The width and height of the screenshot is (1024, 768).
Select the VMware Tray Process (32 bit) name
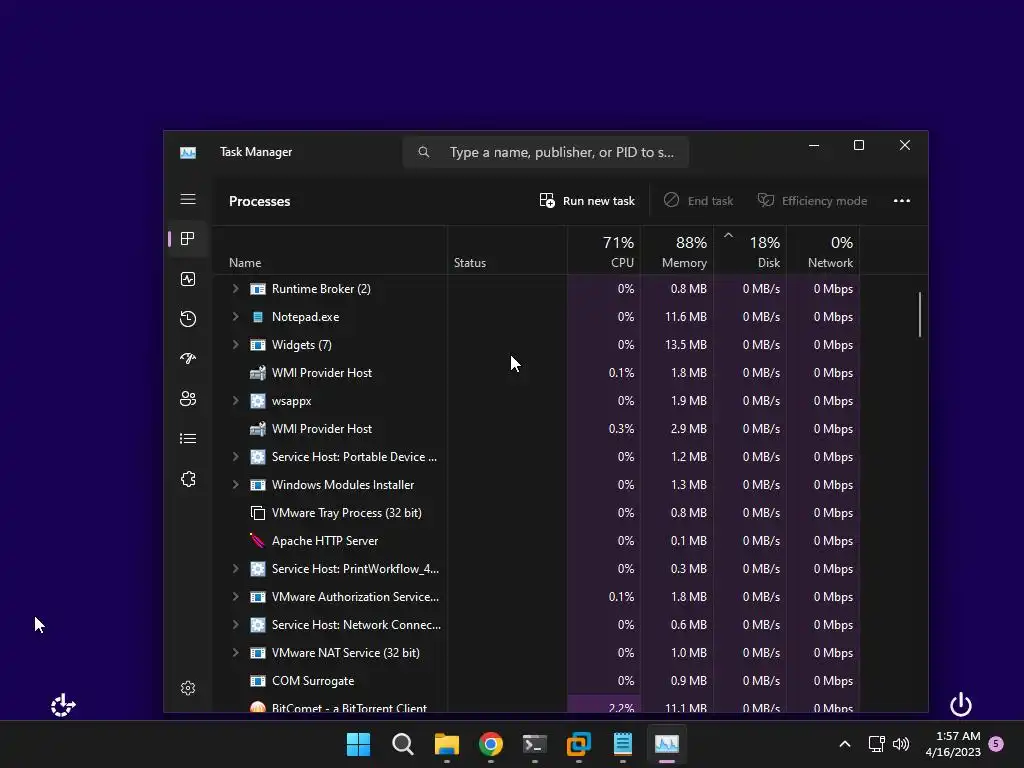click(x=346, y=513)
